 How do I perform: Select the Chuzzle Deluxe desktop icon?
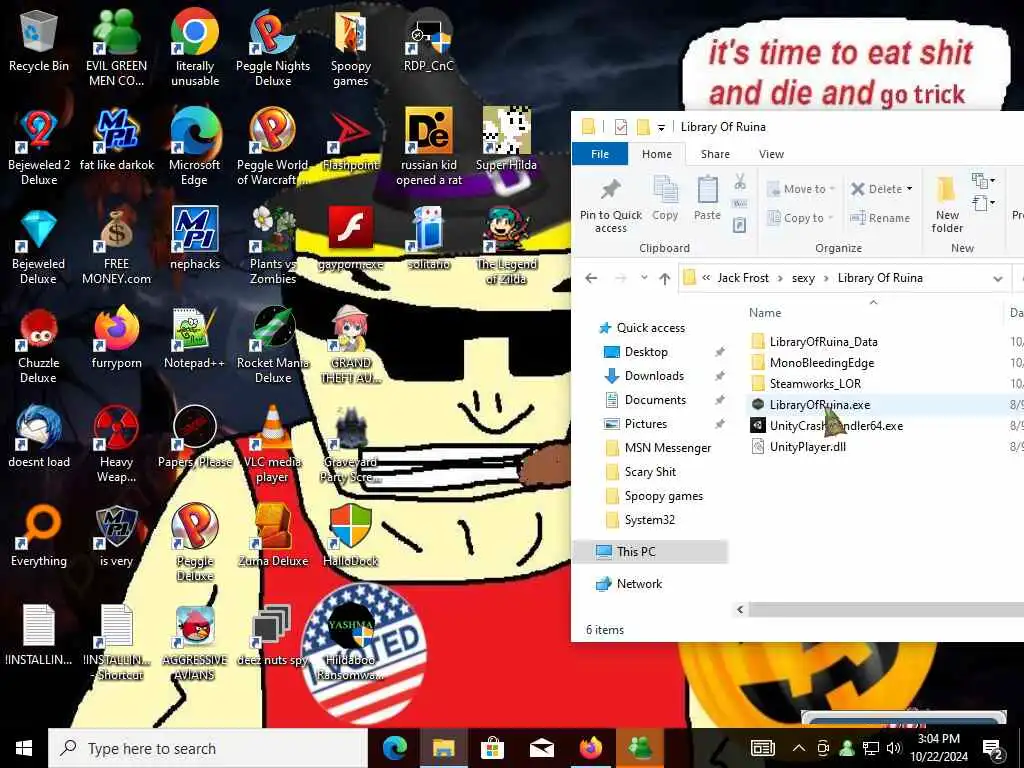(39, 345)
